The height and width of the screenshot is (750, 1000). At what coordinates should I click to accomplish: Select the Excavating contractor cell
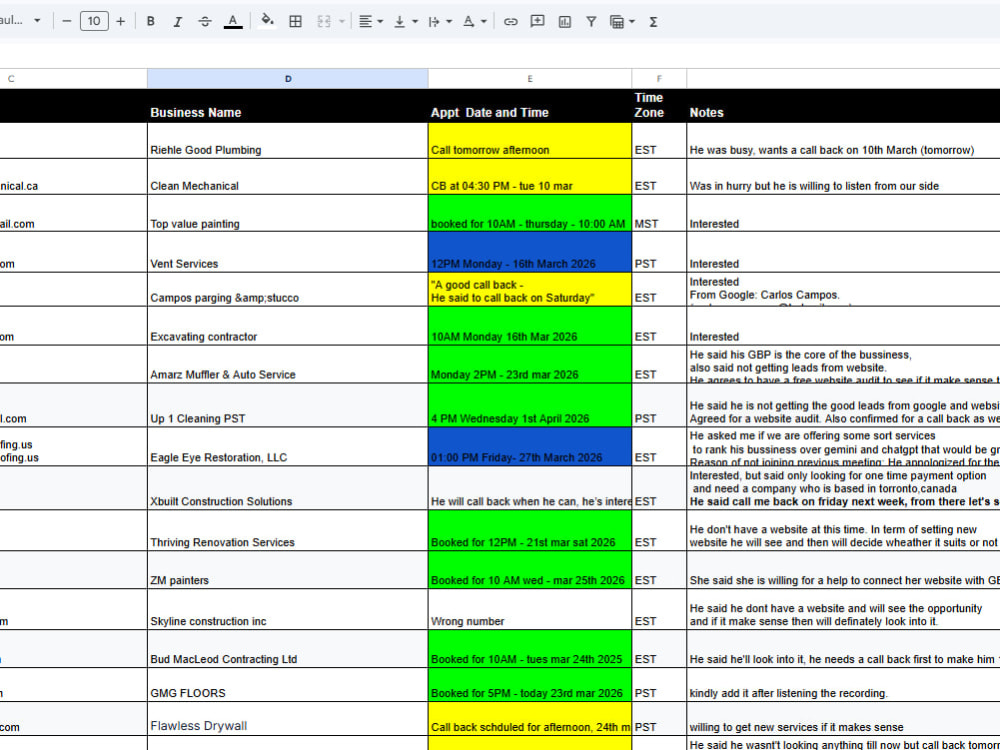point(288,326)
